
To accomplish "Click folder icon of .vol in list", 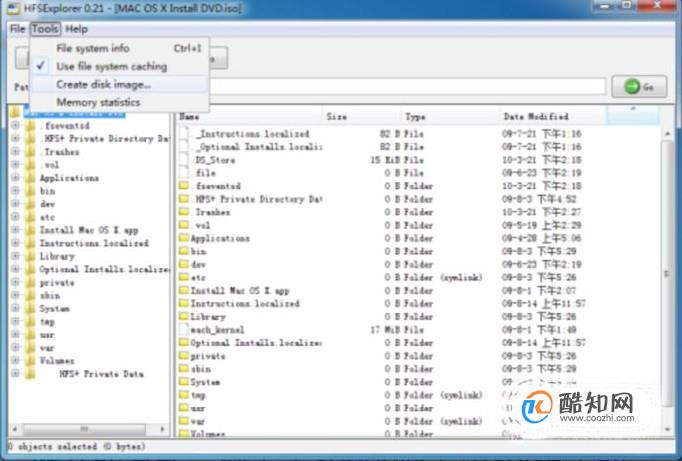I will point(184,225).
